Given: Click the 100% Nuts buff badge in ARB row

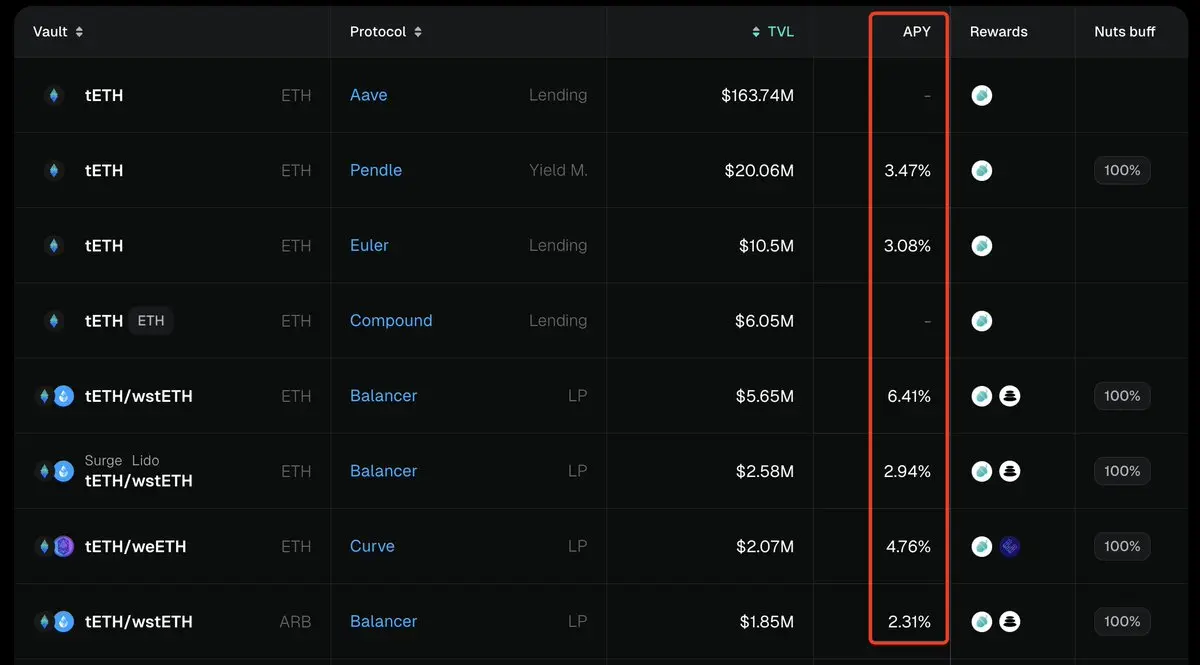Looking at the screenshot, I should pyautogui.click(x=1122, y=621).
